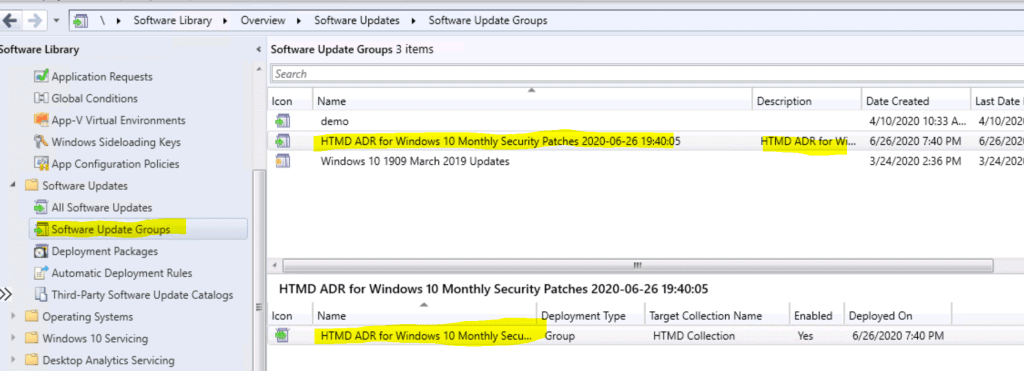Select Application Requests in the tree
This screenshot has height=371, width=1024.
point(102,76)
